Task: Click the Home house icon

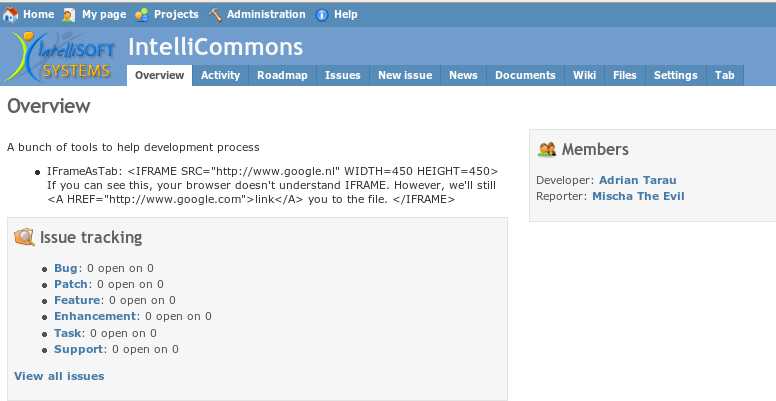Action: coord(10,15)
